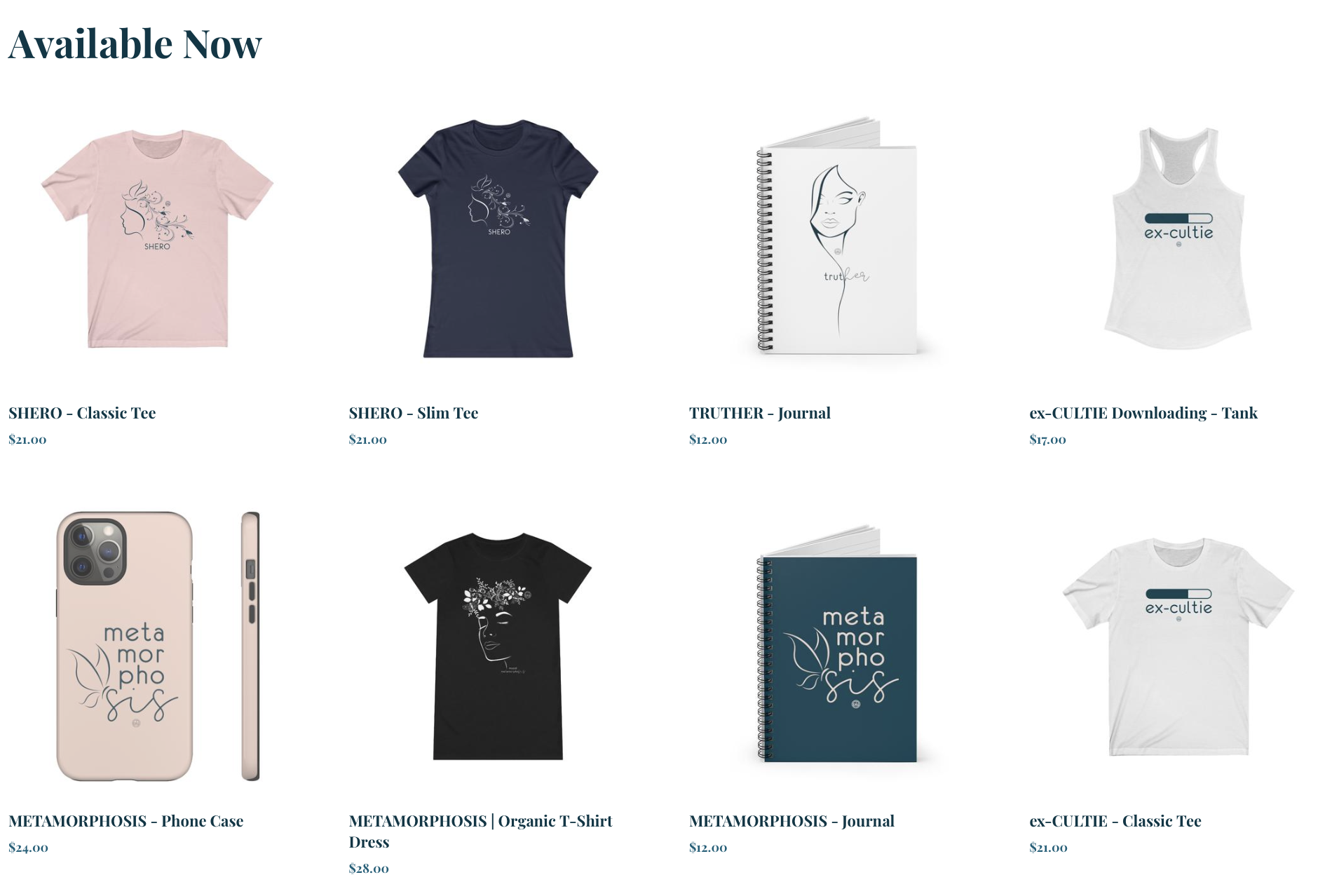Click the $17.00 tank price
The height and width of the screenshot is (896, 1339).
[1047, 440]
